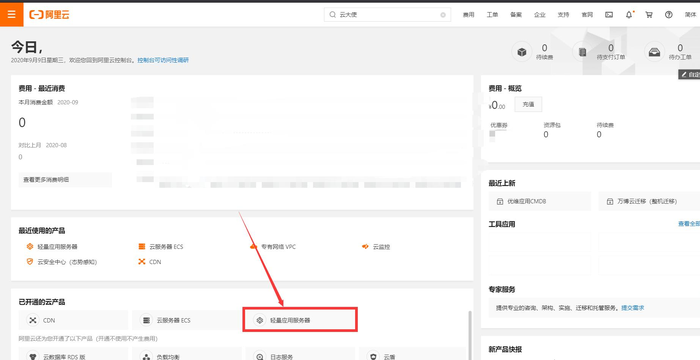Click 查看全部 in 工具应用
700x360 pixels.
pyautogui.click(x=689, y=224)
